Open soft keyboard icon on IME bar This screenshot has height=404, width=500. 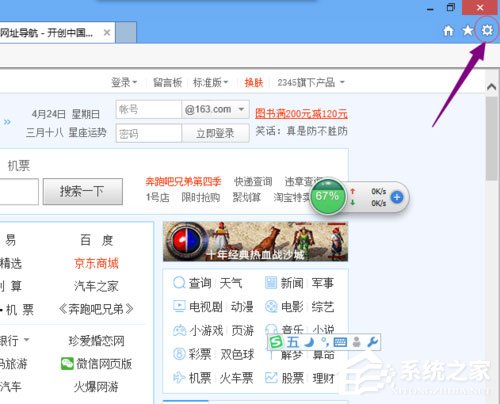340,342
